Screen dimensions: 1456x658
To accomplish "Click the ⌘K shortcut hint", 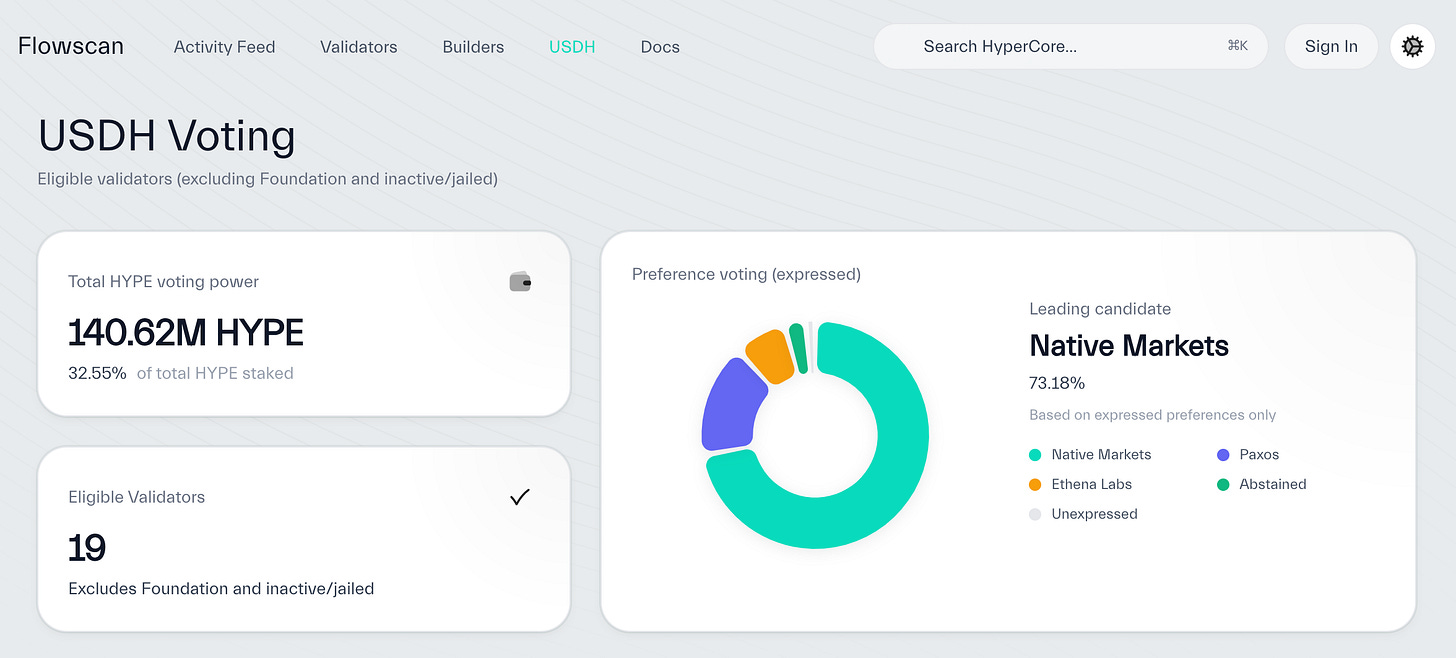I will click(x=1237, y=46).
